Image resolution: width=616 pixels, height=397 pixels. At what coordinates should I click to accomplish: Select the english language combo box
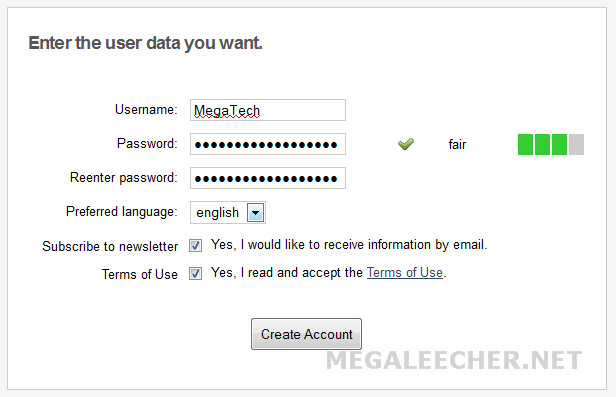(x=228, y=212)
